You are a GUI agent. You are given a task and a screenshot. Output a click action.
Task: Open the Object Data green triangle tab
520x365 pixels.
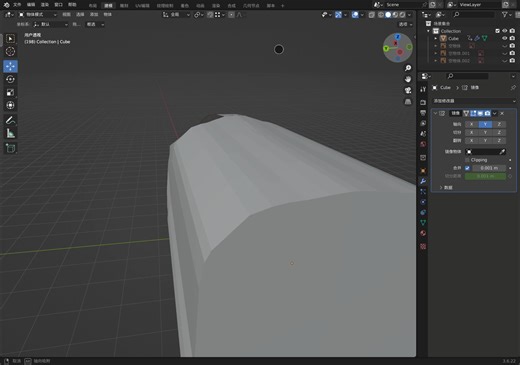coord(423,222)
